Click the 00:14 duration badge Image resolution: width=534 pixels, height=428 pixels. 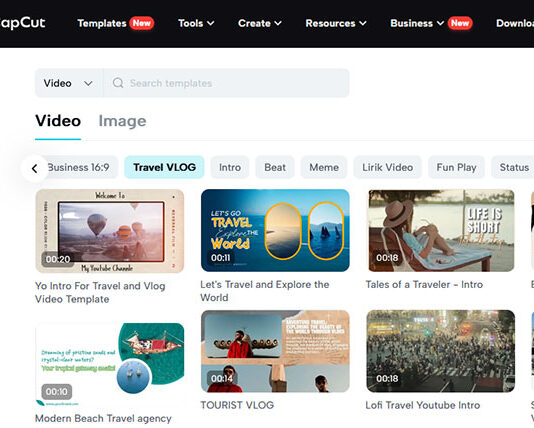[x=222, y=378]
